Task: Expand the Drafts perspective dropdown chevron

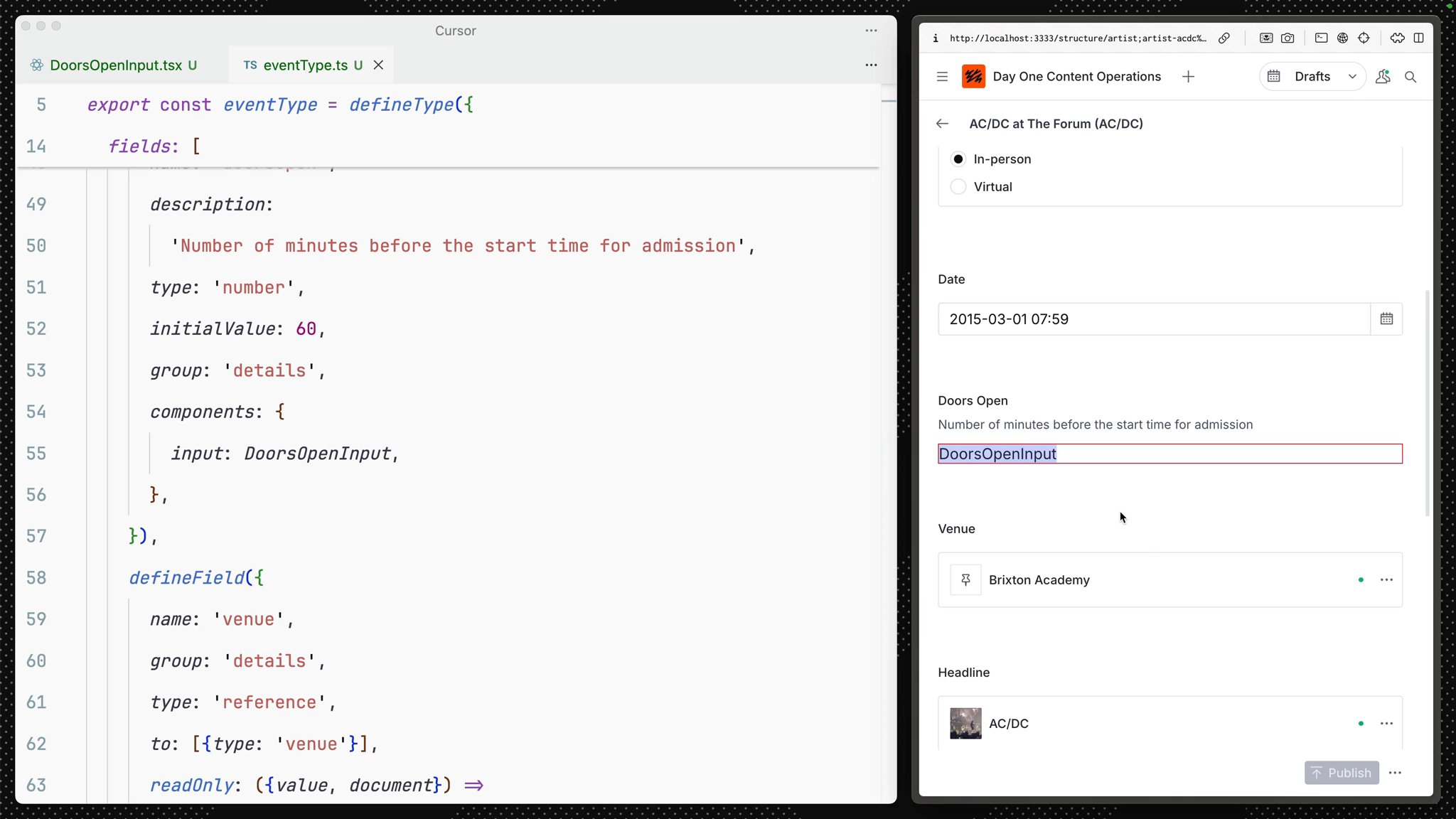Action: click(x=1352, y=77)
